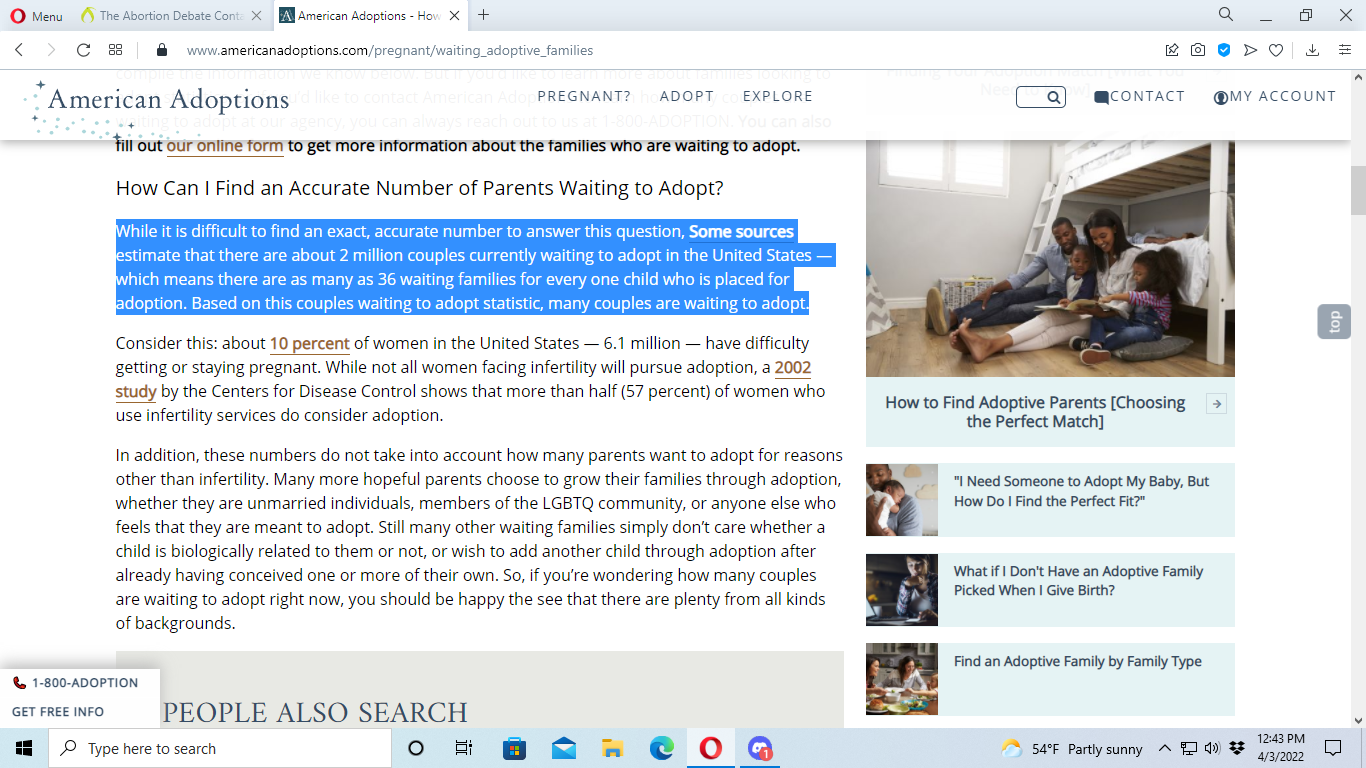1366x768 pixels.
Task: Open Cortana circle on taskbar
Action: pyautogui.click(x=416, y=748)
